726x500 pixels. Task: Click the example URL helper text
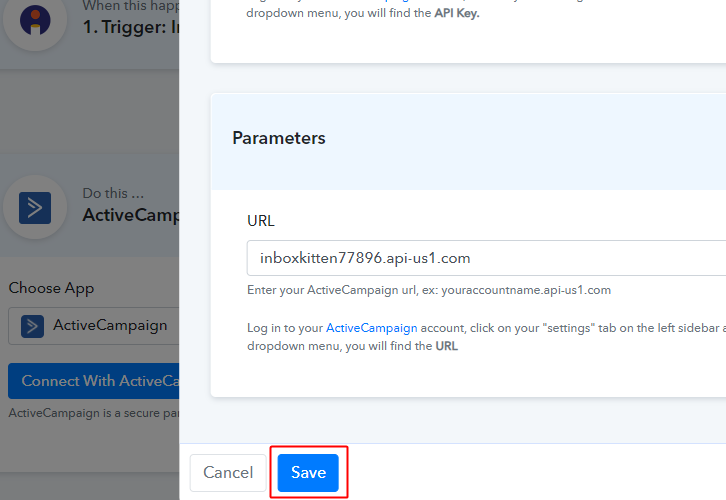pyautogui.click(x=429, y=290)
